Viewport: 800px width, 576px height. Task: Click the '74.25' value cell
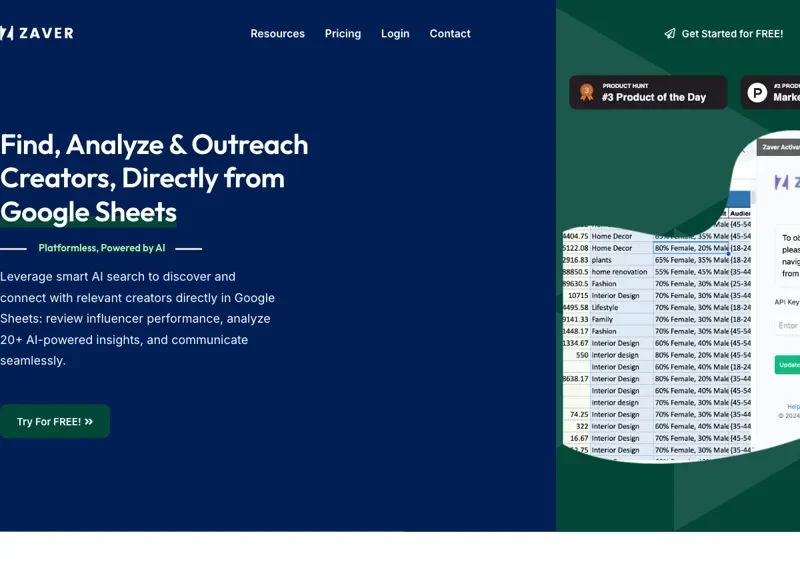coord(577,414)
